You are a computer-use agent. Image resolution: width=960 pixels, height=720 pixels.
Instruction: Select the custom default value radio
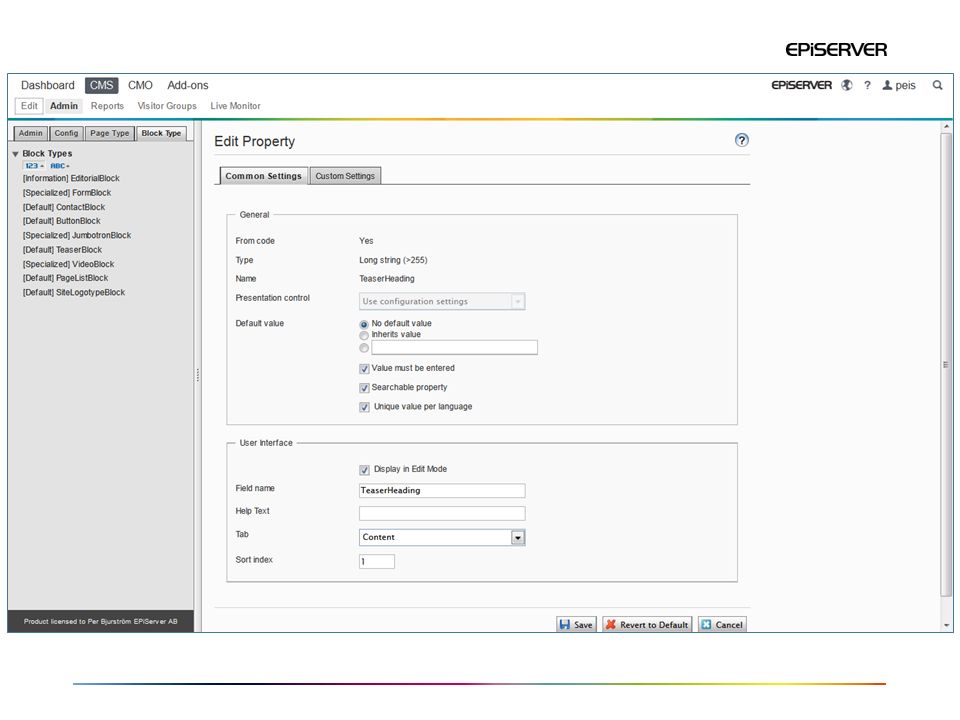(x=364, y=348)
